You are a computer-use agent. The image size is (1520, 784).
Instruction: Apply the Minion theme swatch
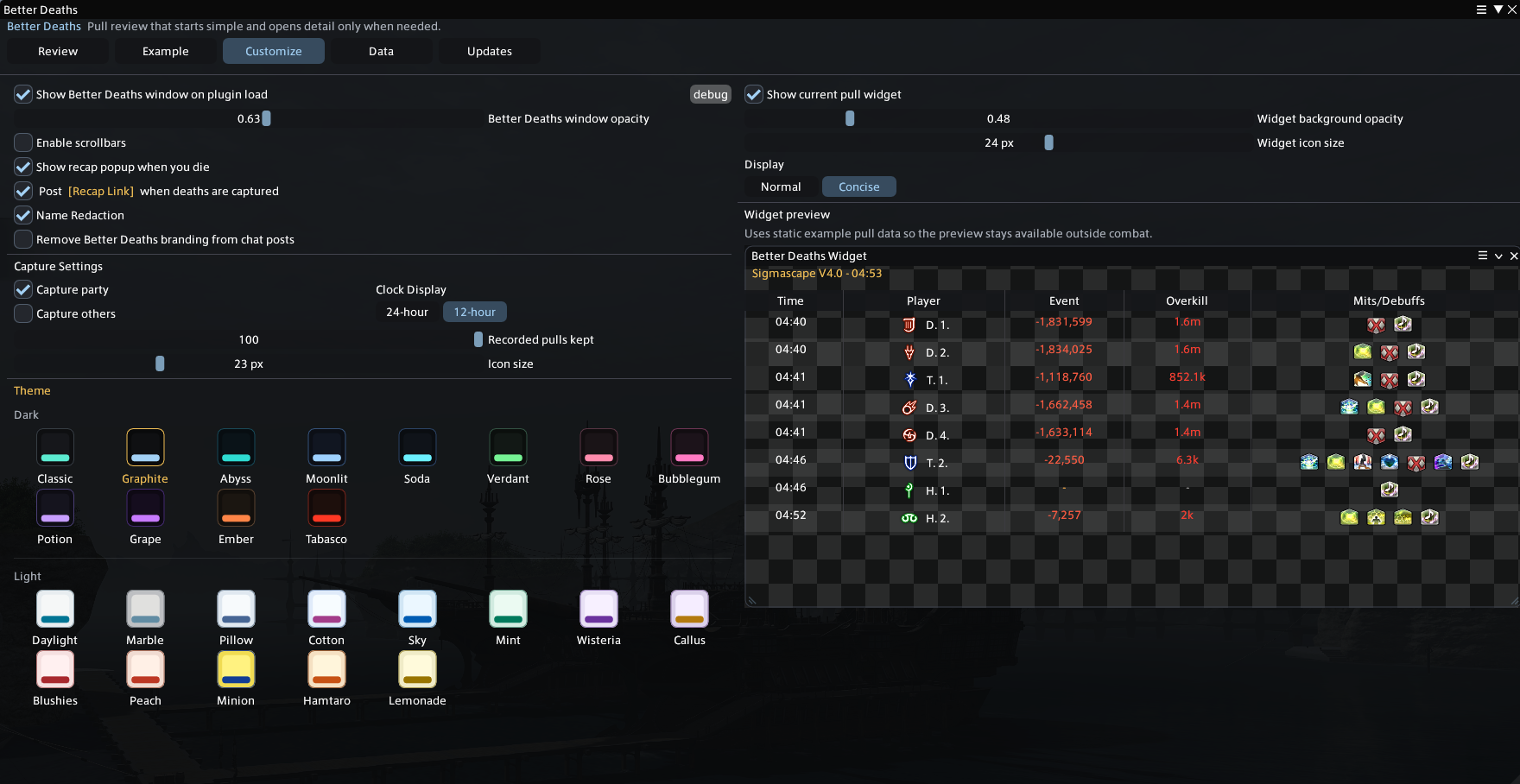tap(236, 669)
